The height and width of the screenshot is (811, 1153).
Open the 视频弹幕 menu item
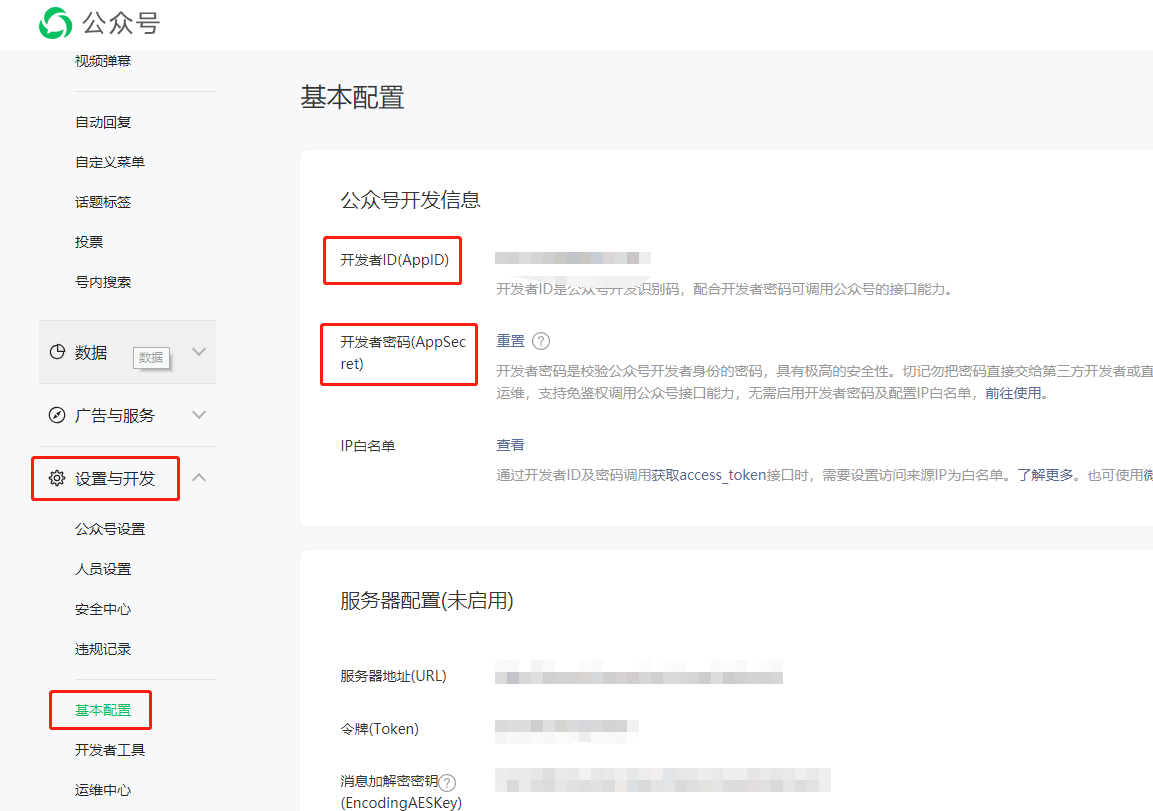point(103,61)
